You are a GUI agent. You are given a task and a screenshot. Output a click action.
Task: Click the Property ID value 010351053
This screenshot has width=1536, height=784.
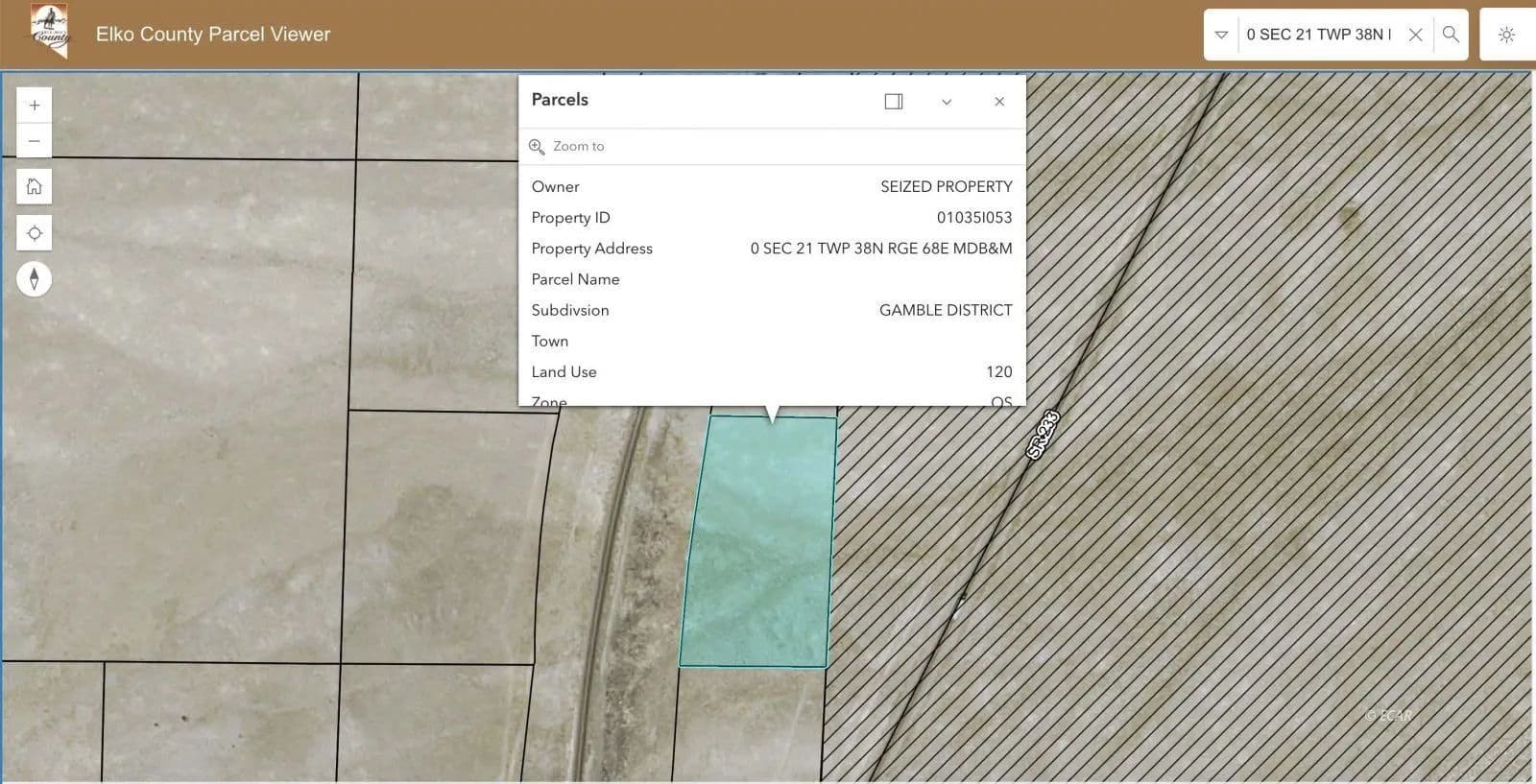973,218
